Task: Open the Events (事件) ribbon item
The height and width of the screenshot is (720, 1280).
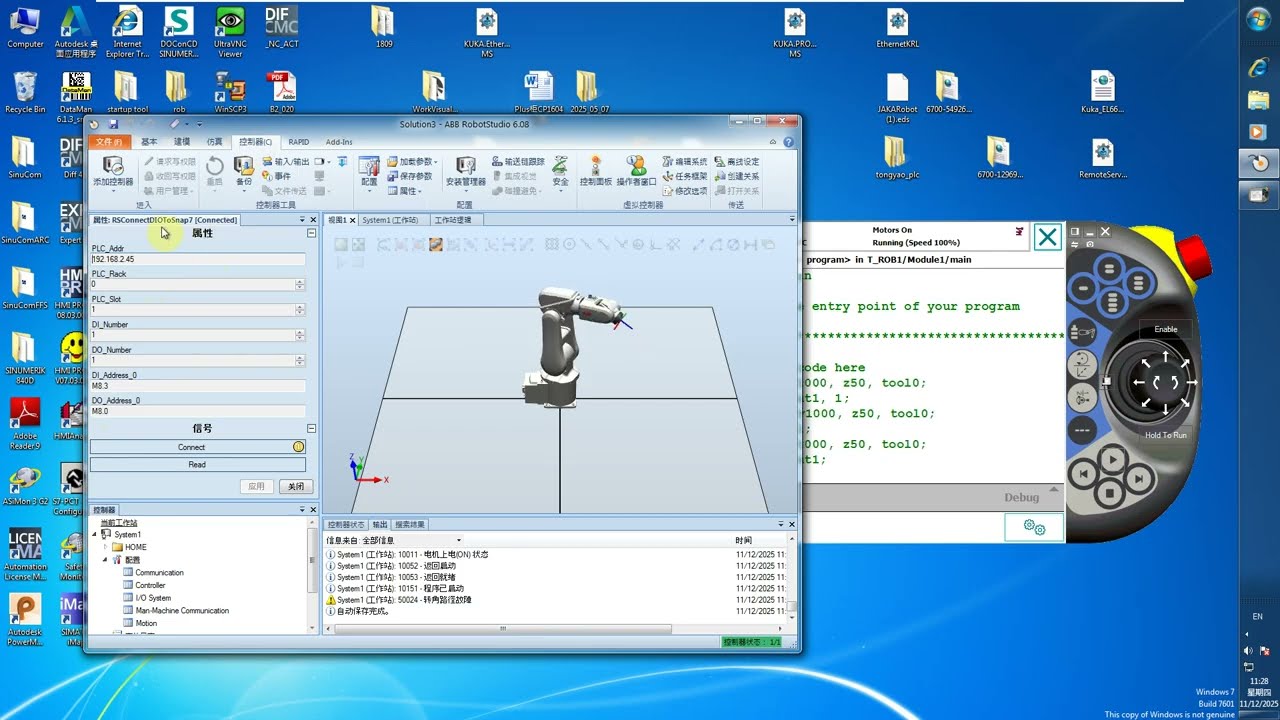Action: coord(277,176)
